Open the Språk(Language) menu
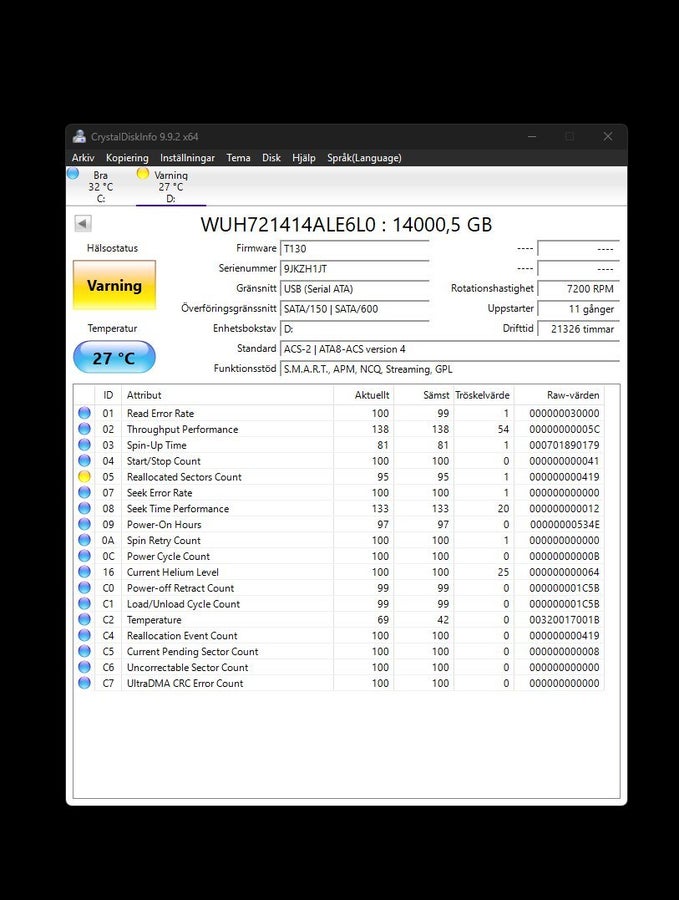Image resolution: width=679 pixels, height=900 pixels. click(x=364, y=158)
